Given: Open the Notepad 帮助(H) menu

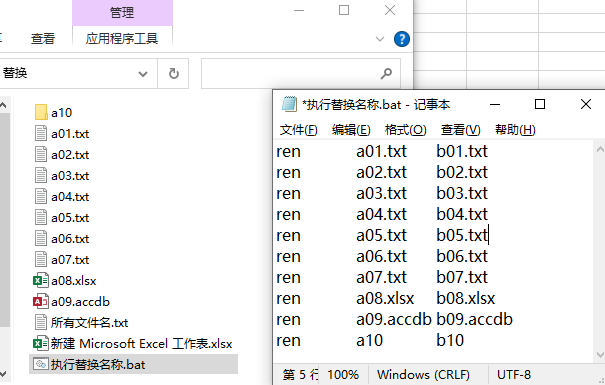Looking at the screenshot, I should click(x=515, y=130).
